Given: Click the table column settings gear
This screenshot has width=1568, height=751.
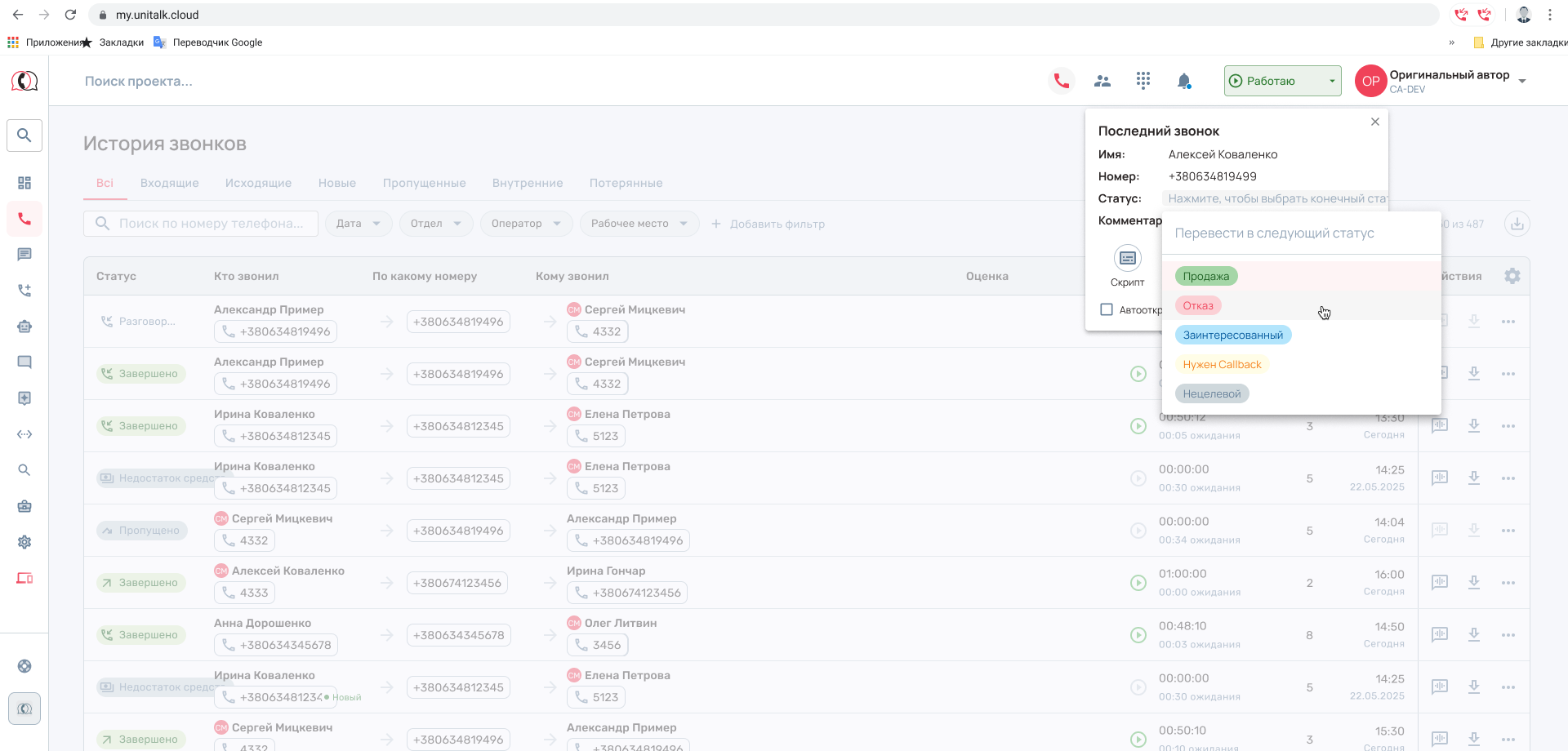Looking at the screenshot, I should click(x=1512, y=276).
